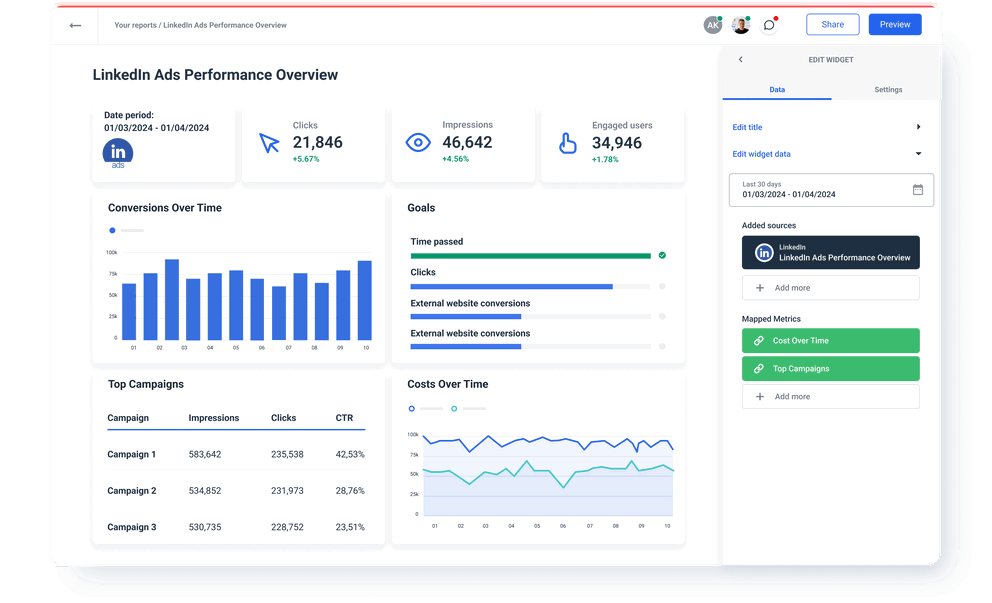
Task: Select the Data tab
Action: (776, 89)
